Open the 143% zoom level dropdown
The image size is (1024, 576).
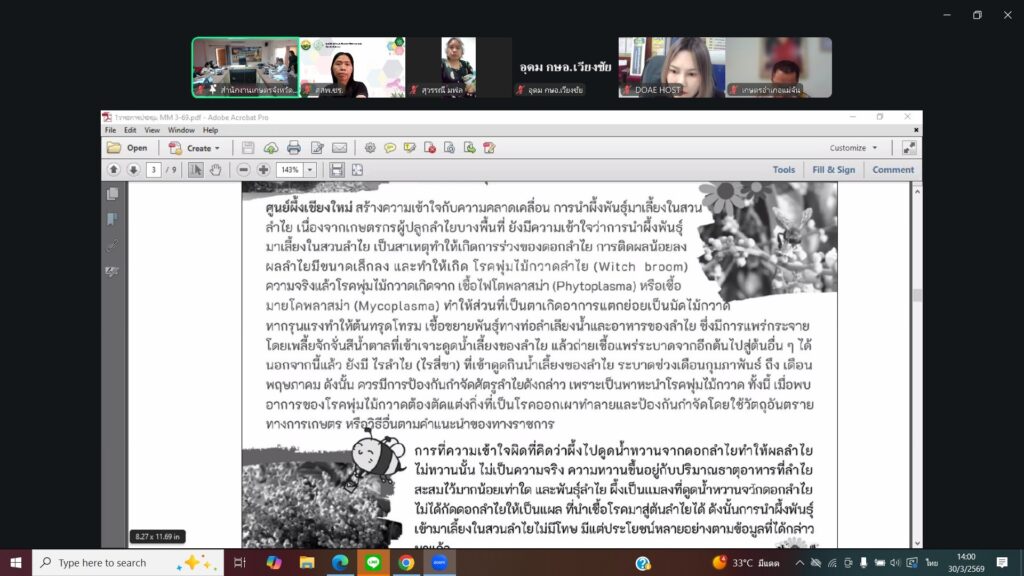310,170
